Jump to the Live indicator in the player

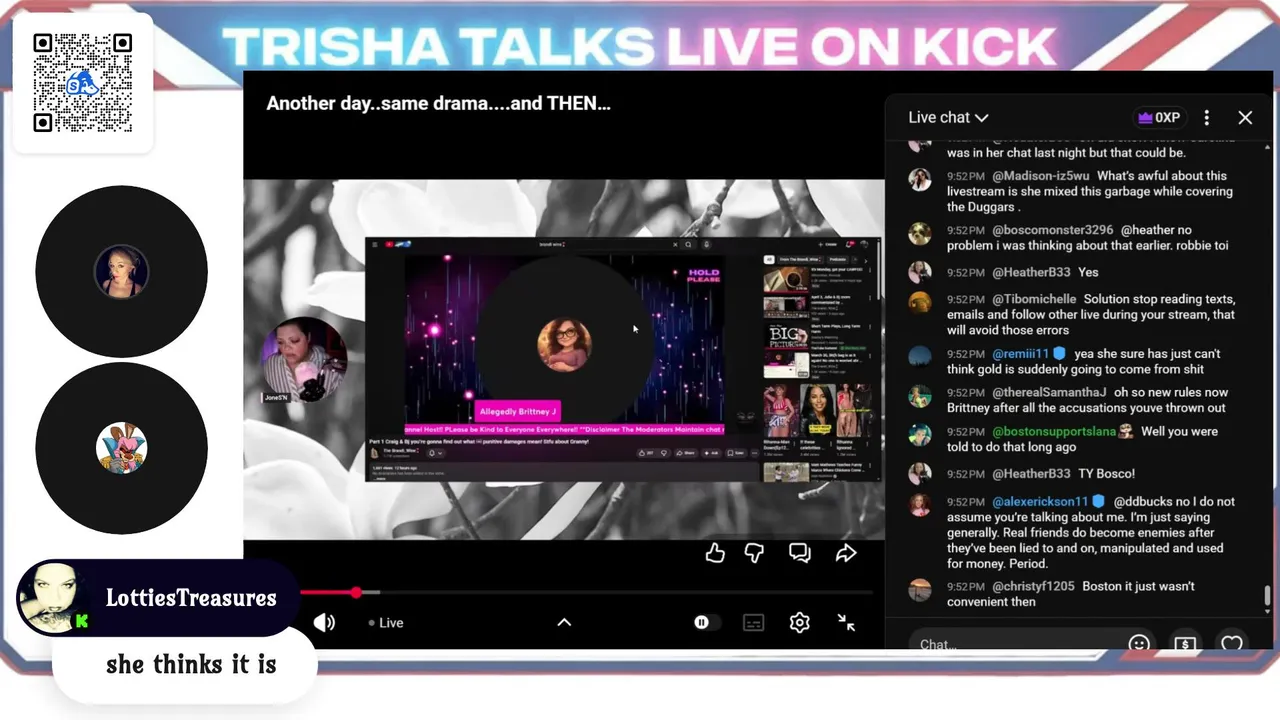click(386, 622)
